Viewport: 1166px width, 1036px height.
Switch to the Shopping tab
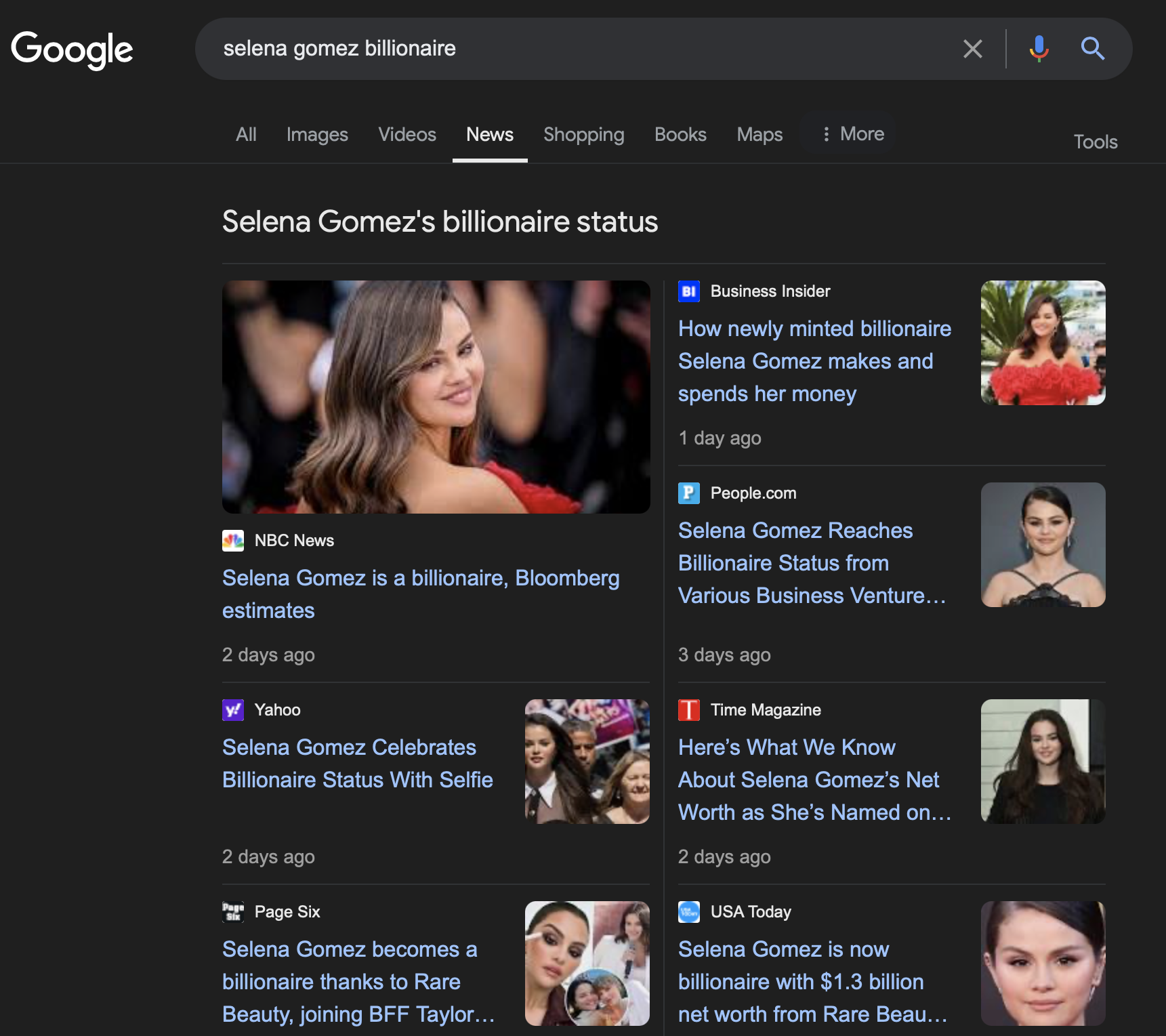[x=584, y=134]
